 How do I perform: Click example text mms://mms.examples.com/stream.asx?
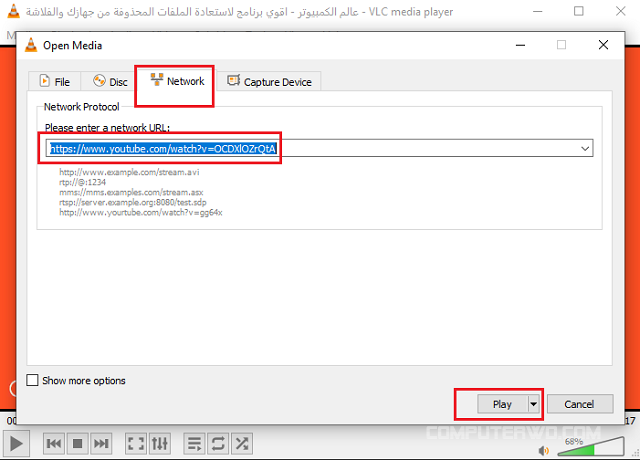pos(131,192)
